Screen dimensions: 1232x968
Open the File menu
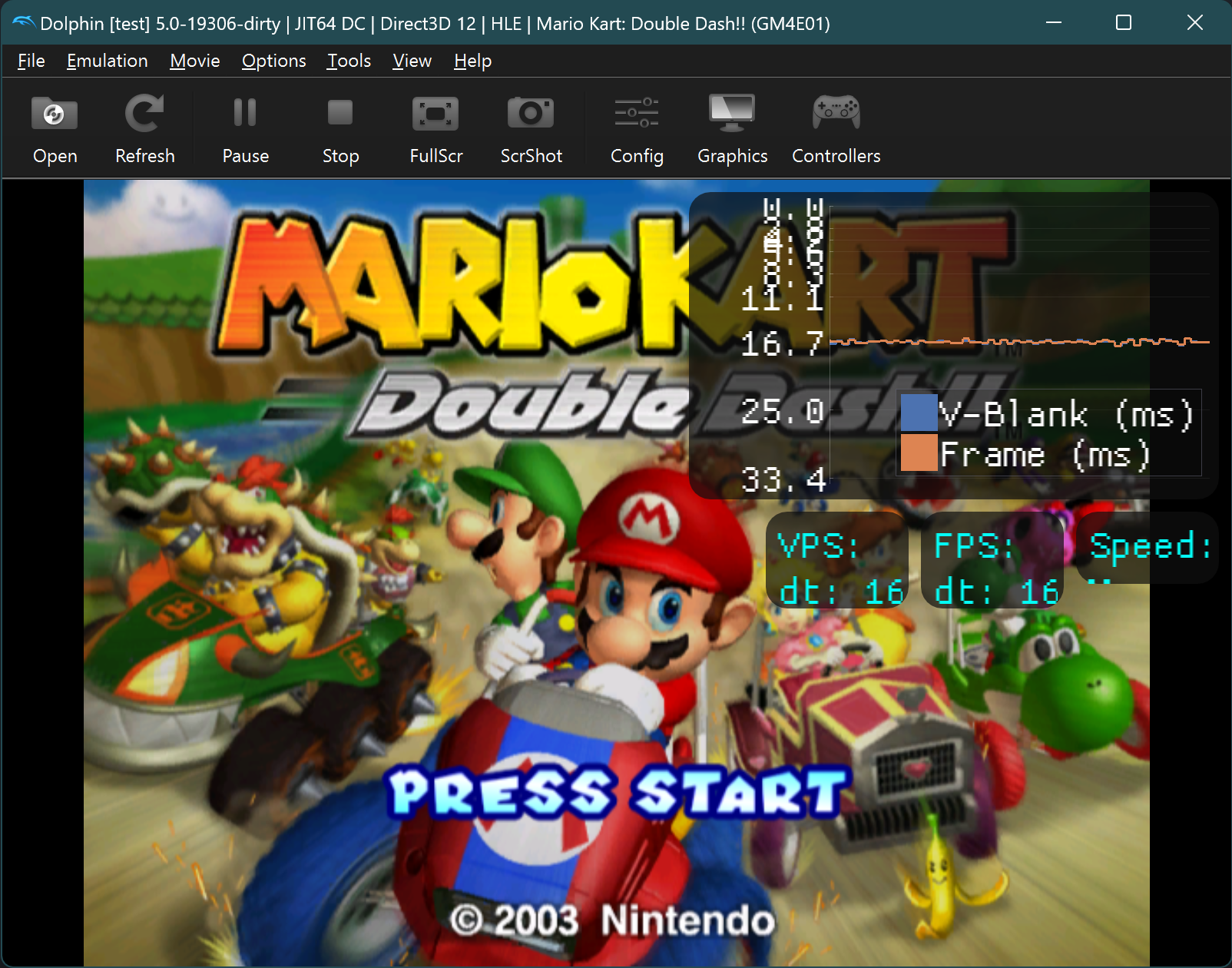coord(31,61)
